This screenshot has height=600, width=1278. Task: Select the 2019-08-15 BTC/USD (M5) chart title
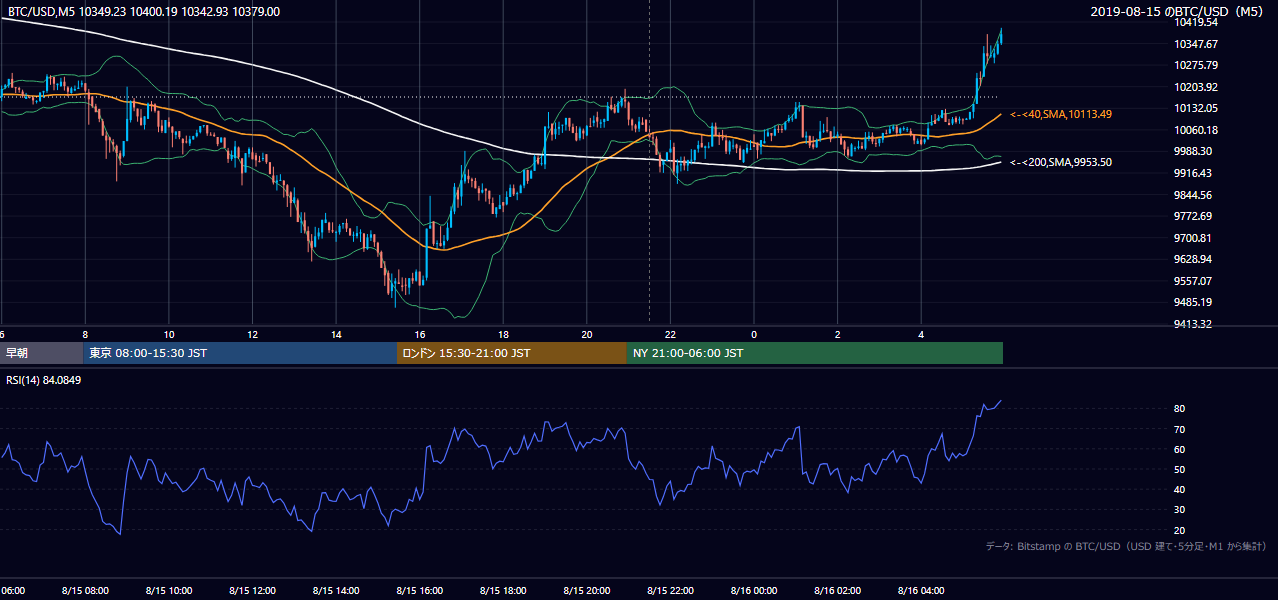pos(1179,12)
